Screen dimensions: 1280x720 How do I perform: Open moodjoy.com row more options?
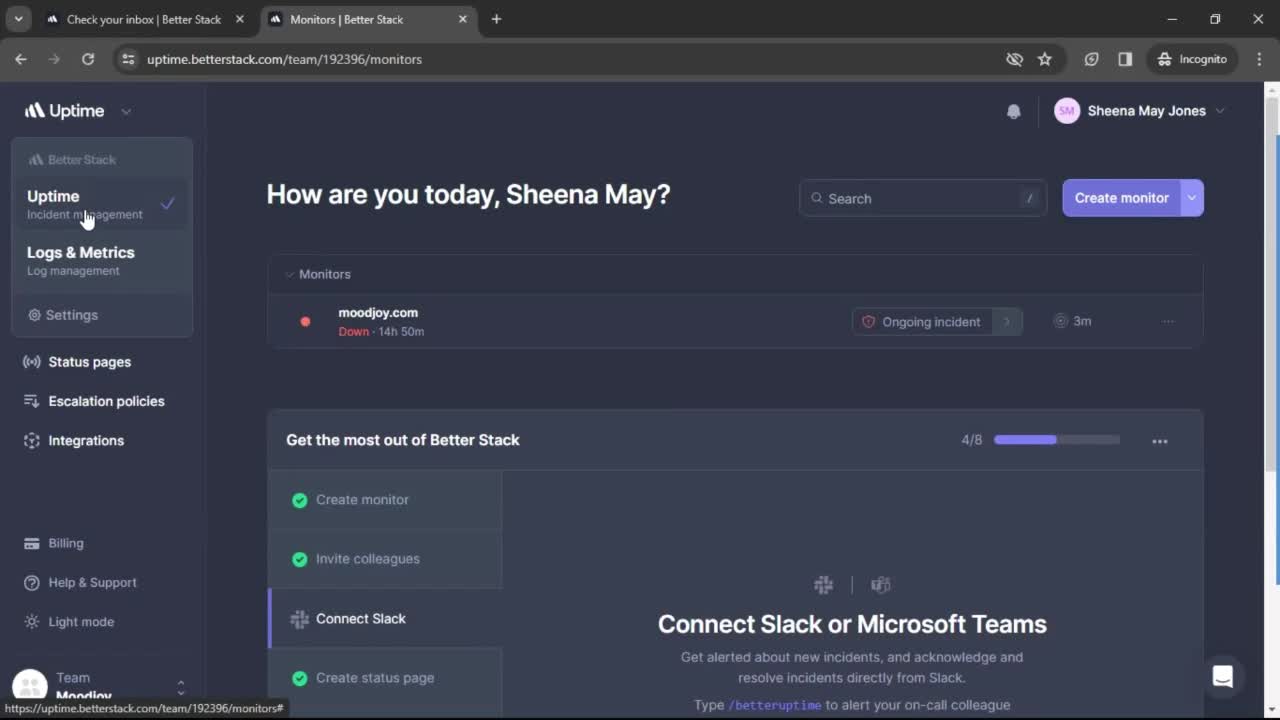(x=1168, y=321)
